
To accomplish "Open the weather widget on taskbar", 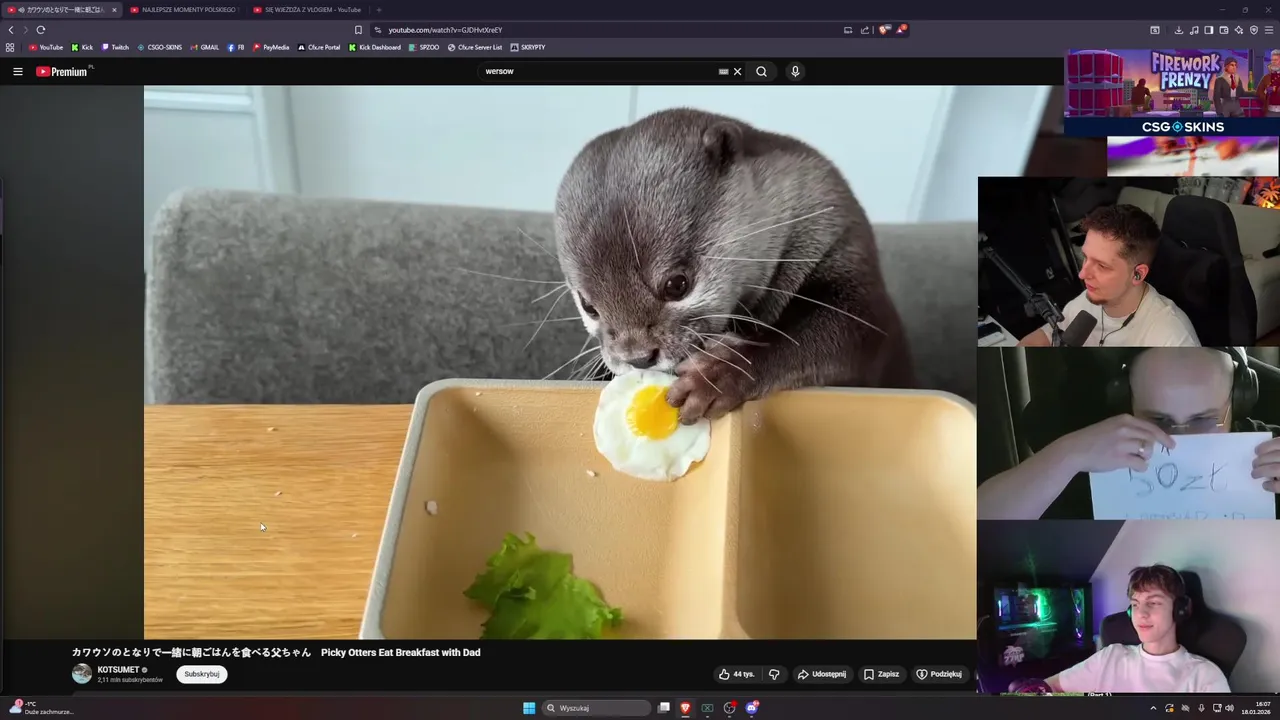I will coord(40,708).
